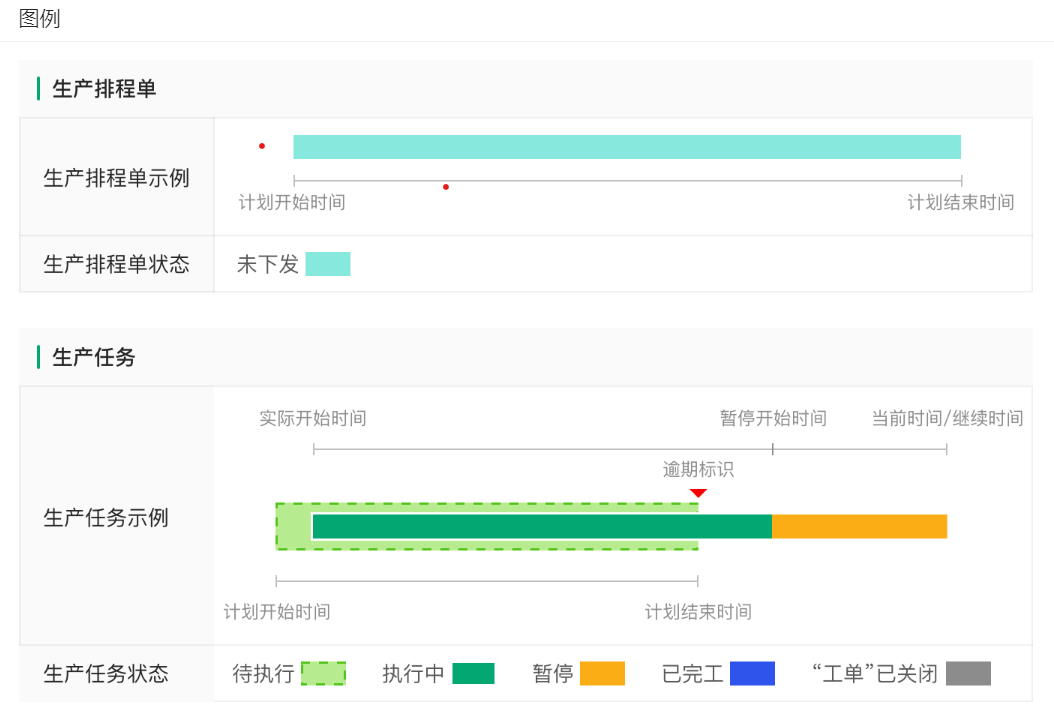
Task: Click the orange paused segment of task bar
Action: click(859, 526)
